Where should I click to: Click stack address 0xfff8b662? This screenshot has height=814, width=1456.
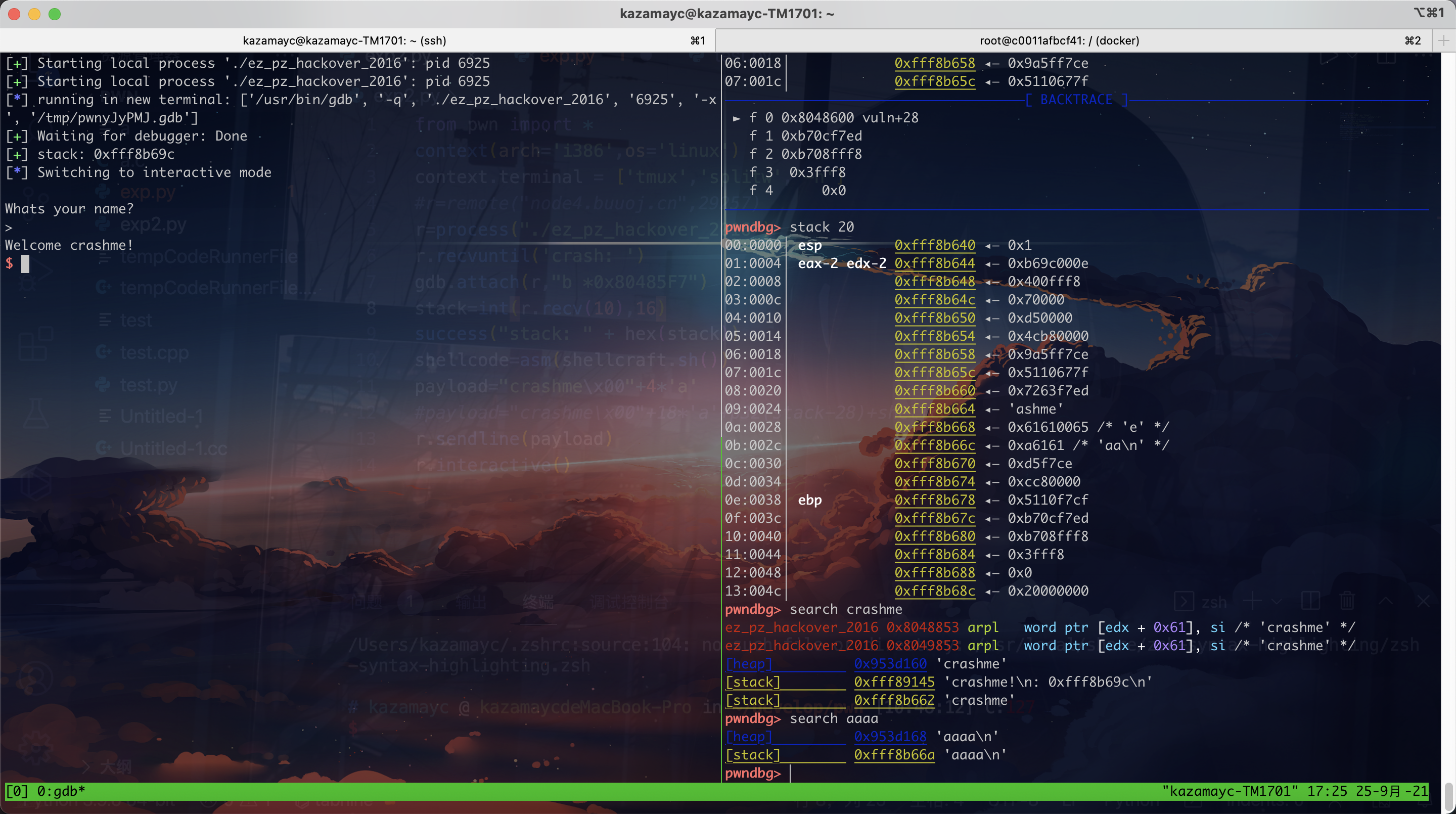point(894,700)
